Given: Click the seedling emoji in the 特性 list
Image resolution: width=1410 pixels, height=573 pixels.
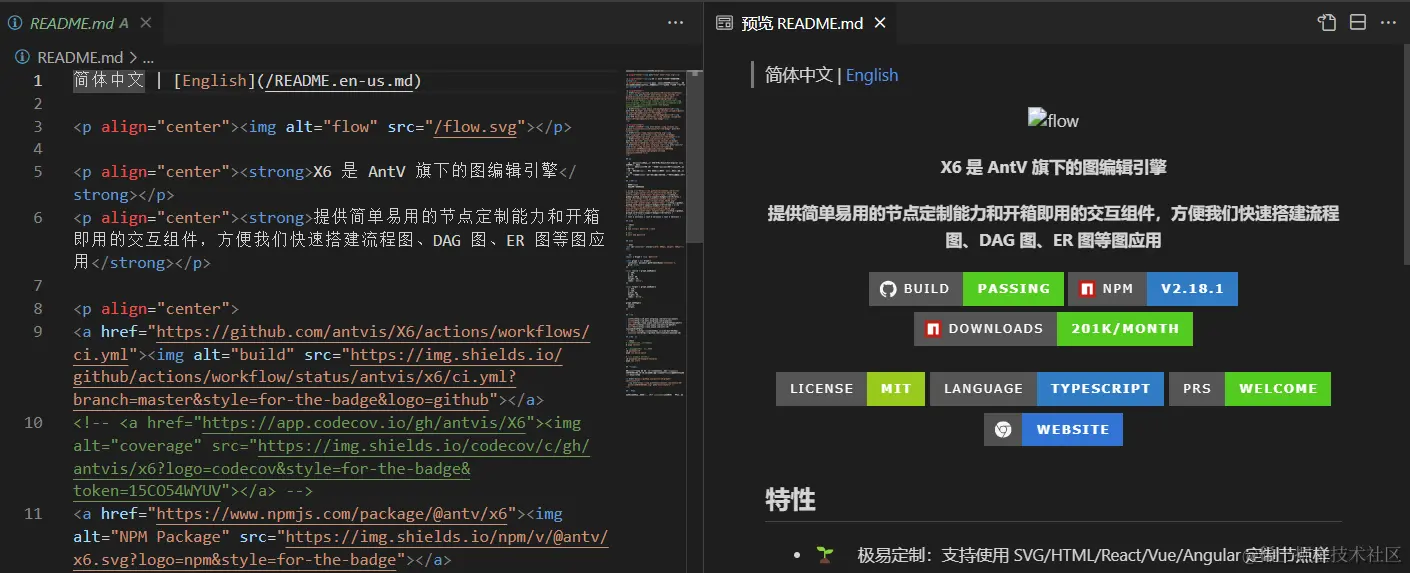Looking at the screenshot, I should [825, 554].
